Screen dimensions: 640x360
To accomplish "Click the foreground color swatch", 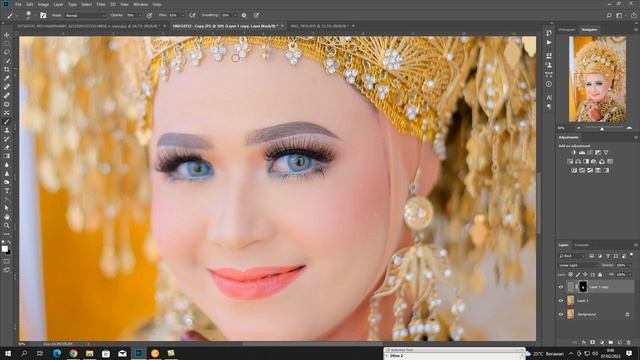I will [x=4, y=249].
